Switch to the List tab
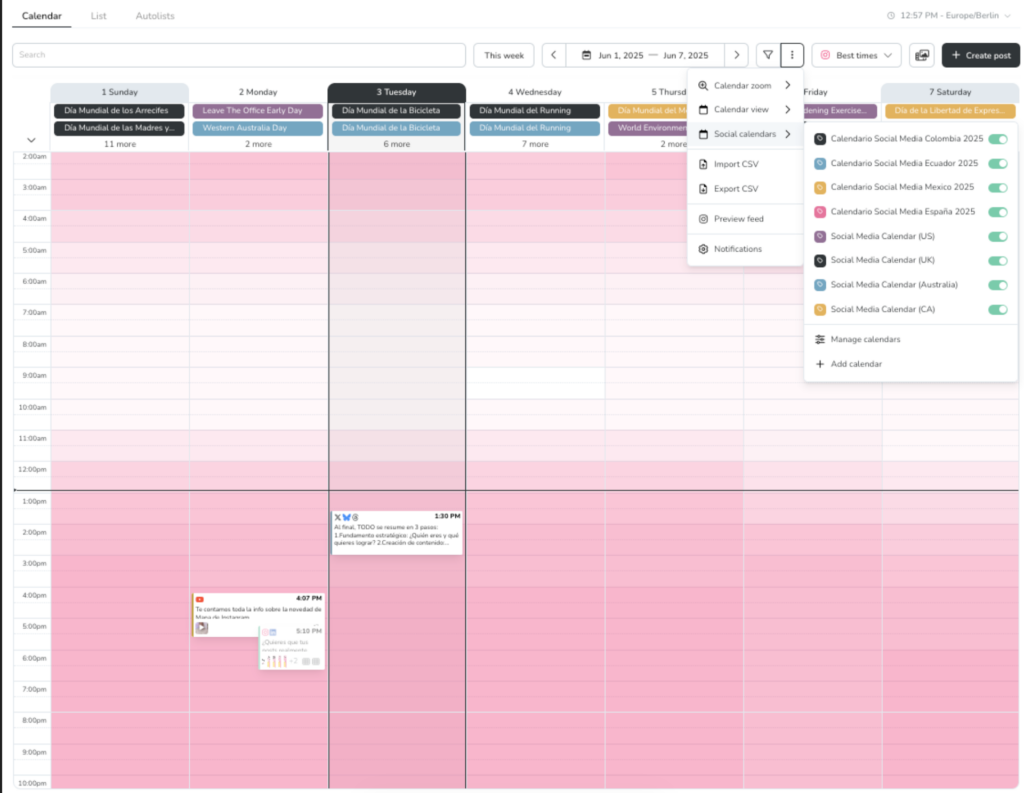The width and height of the screenshot is (1024, 793). point(98,16)
